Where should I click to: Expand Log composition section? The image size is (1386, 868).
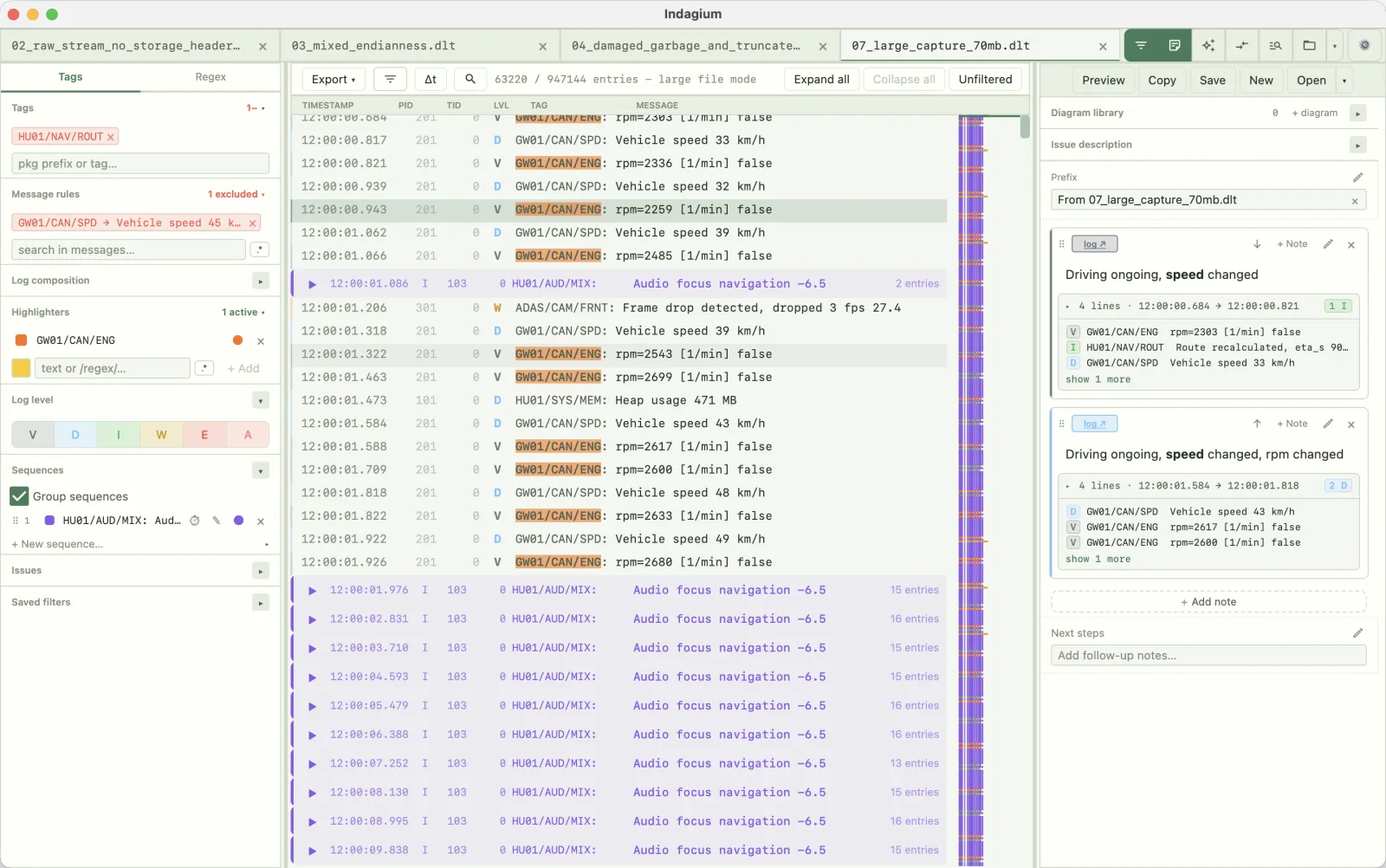pos(261,281)
